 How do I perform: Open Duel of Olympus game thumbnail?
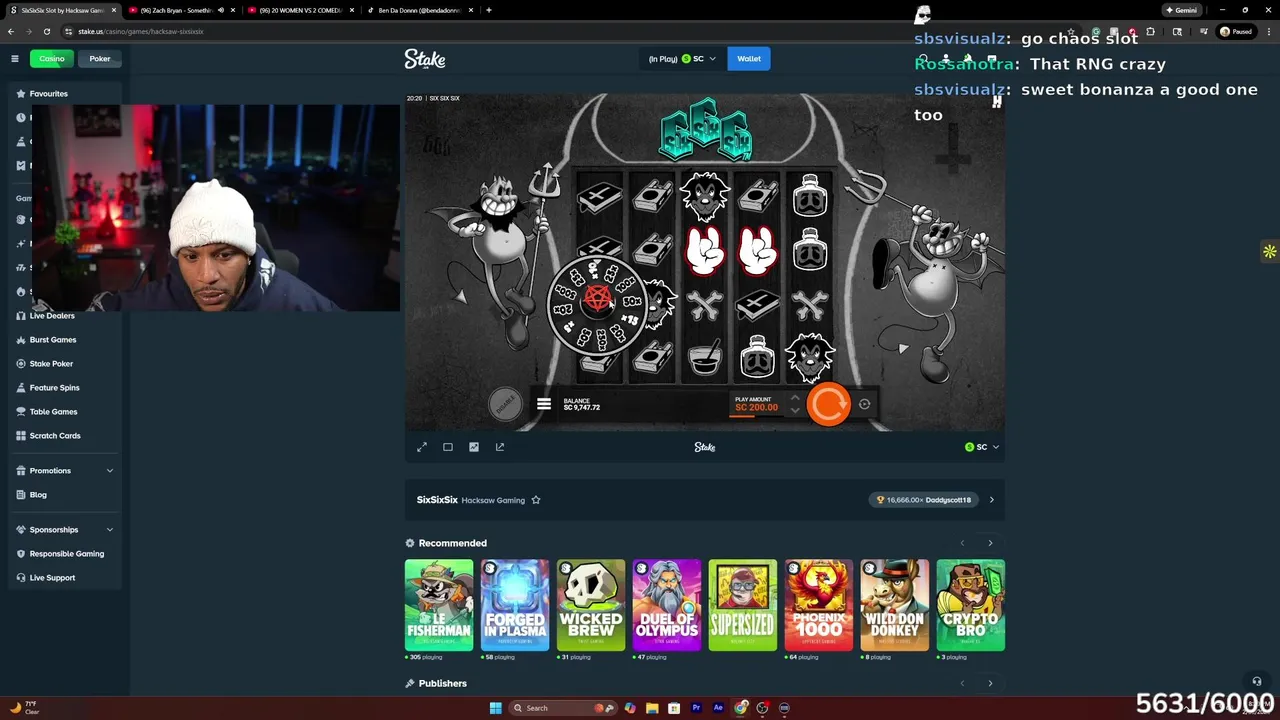pyautogui.click(x=667, y=605)
